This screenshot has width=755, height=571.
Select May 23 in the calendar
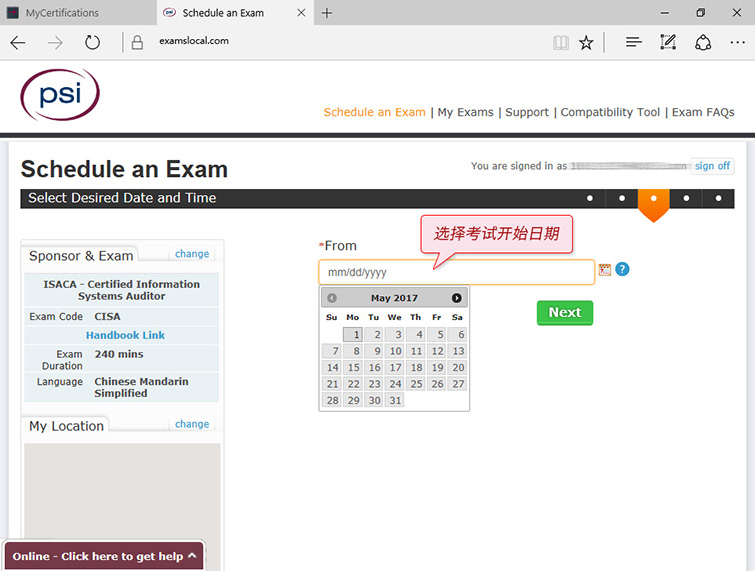tap(374, 384)
